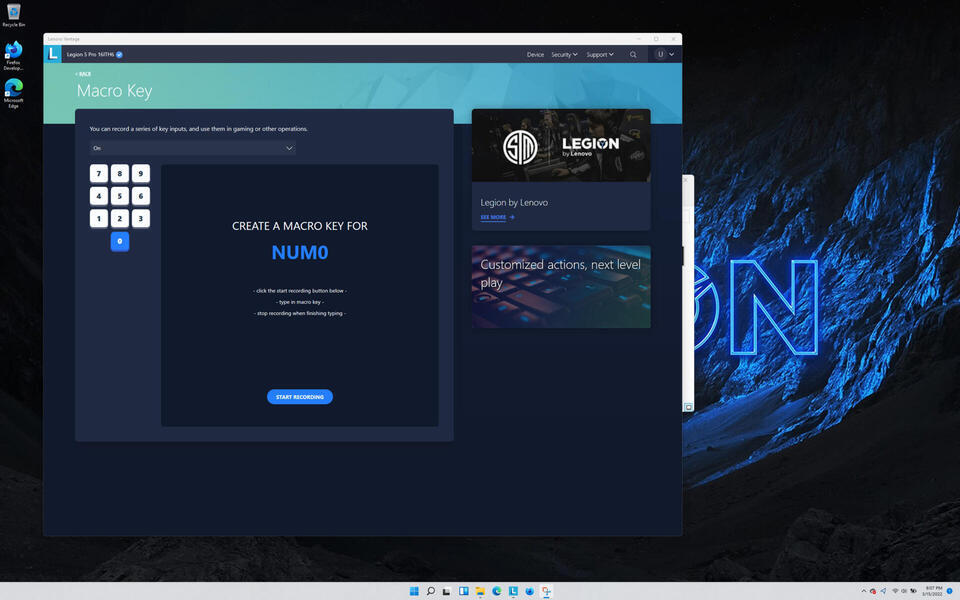Image resolution: width=960 pixels, height=600 pixels.
Task: Click the Macro Key page title
Action: [114, 91]
